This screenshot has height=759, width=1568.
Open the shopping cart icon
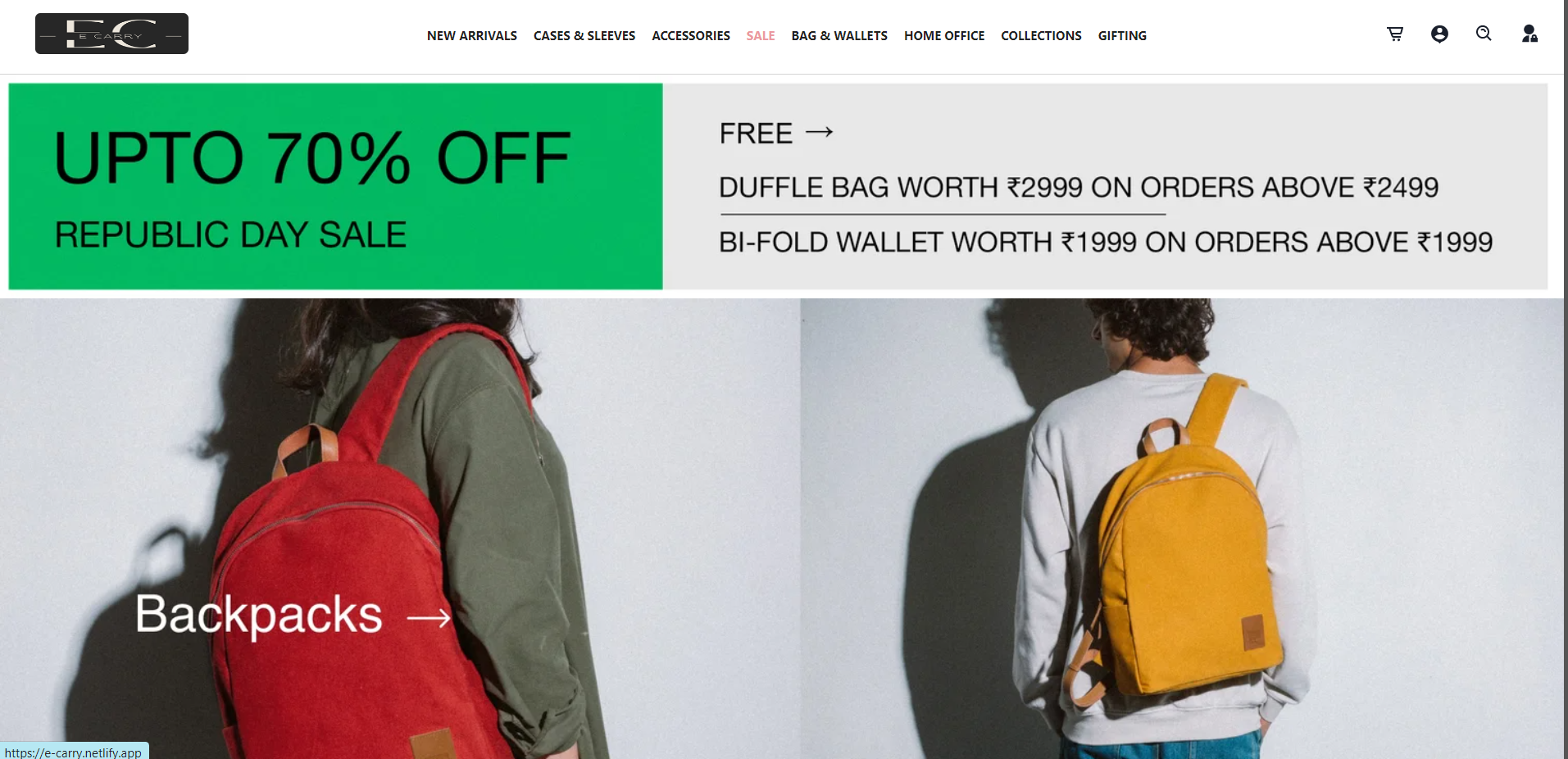coord(1395,34)
